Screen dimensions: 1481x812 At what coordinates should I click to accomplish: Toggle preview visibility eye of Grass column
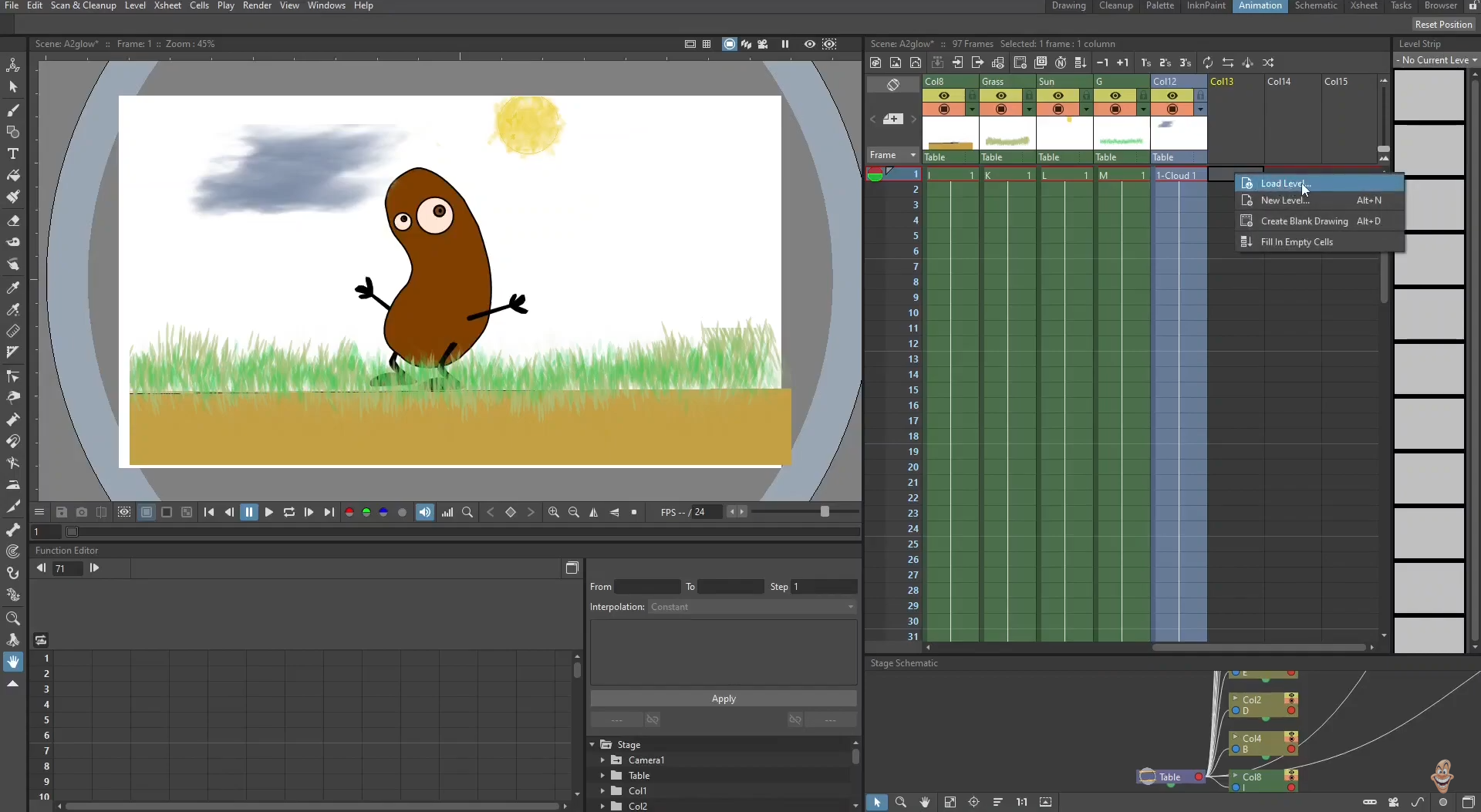pyautogui.click(x=1000, y=96)
